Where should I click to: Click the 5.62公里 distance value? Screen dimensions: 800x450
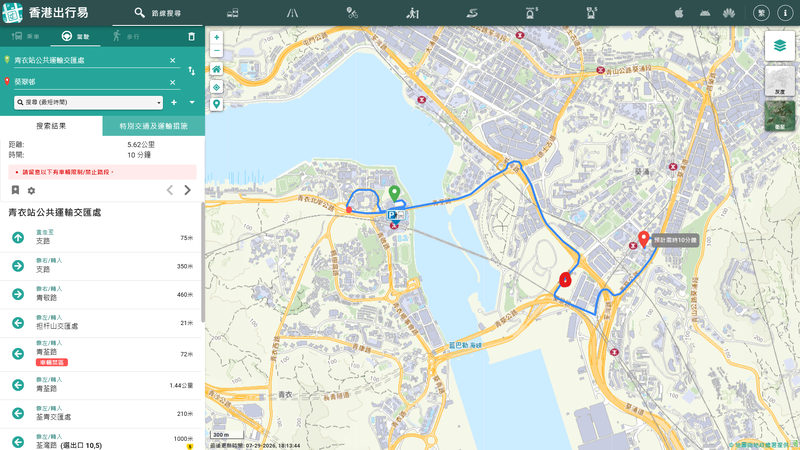coord(141,144)
